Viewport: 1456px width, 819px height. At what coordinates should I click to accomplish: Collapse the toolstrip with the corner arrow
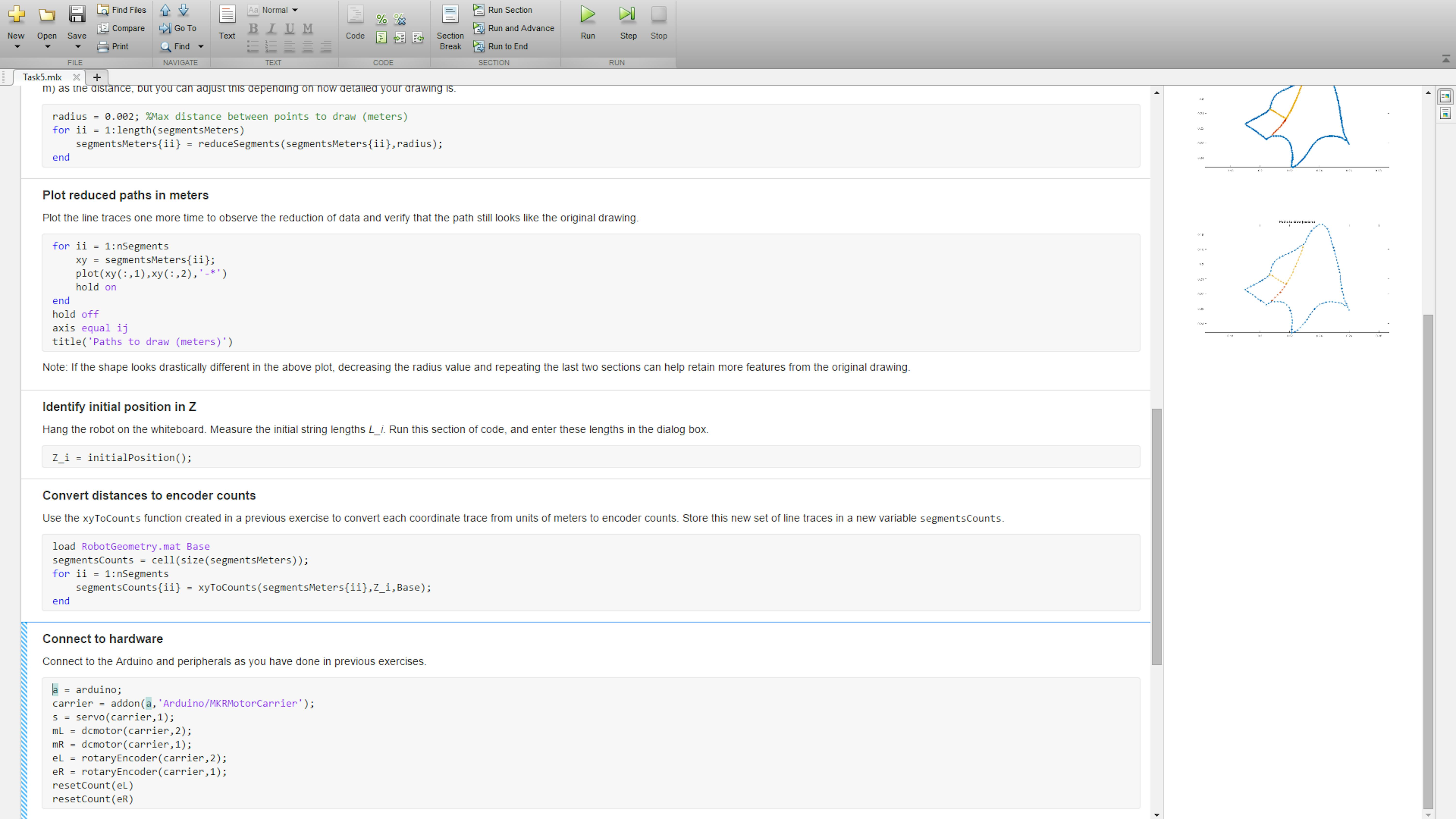(1446, 59)
